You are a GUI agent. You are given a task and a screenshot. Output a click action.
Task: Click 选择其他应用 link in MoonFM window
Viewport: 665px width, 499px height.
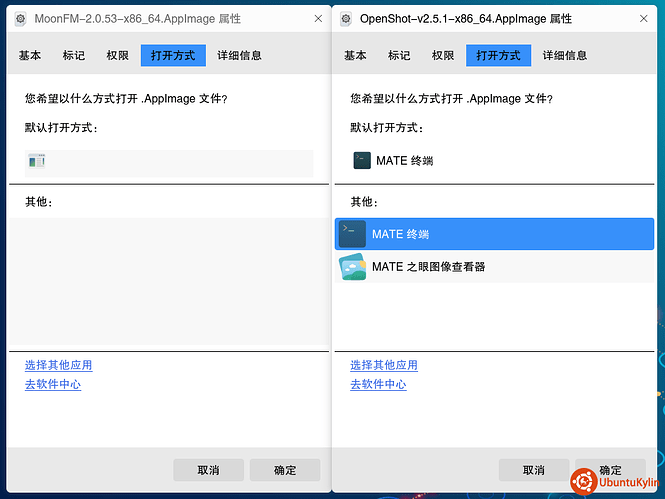[x=59, y=365]
